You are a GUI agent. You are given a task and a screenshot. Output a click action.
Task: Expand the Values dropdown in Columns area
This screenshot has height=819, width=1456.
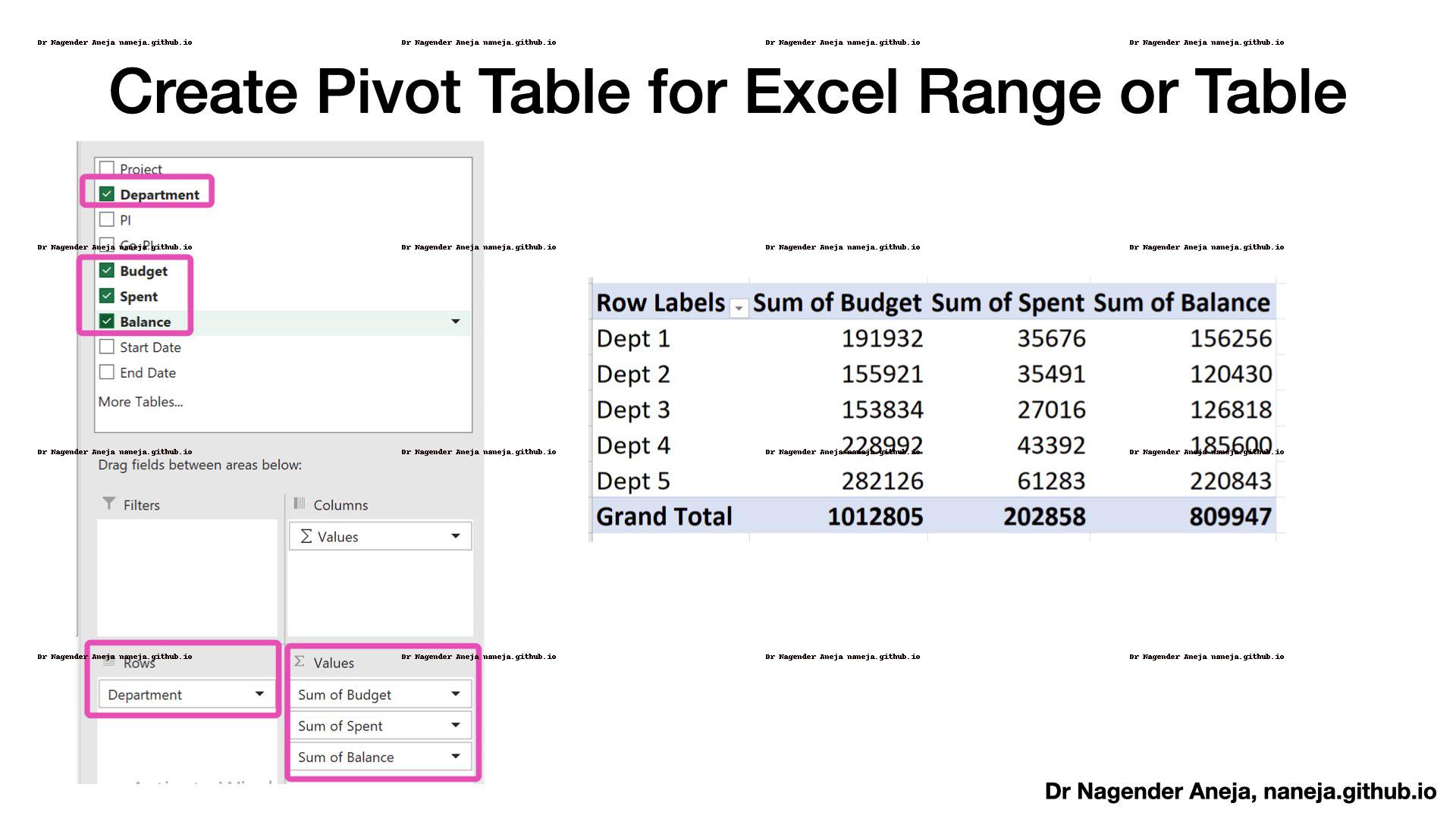456,536
